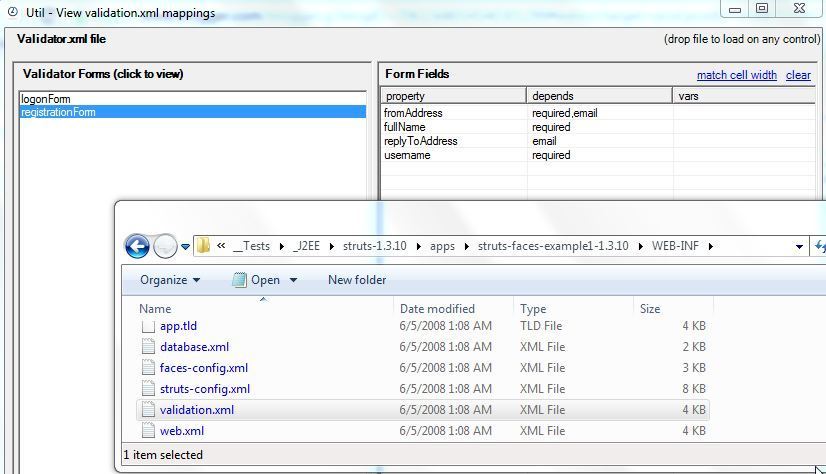This screenshot has width=826, height=474.
Task: Click the validation.xml file icon
Action: pos(148,410)
